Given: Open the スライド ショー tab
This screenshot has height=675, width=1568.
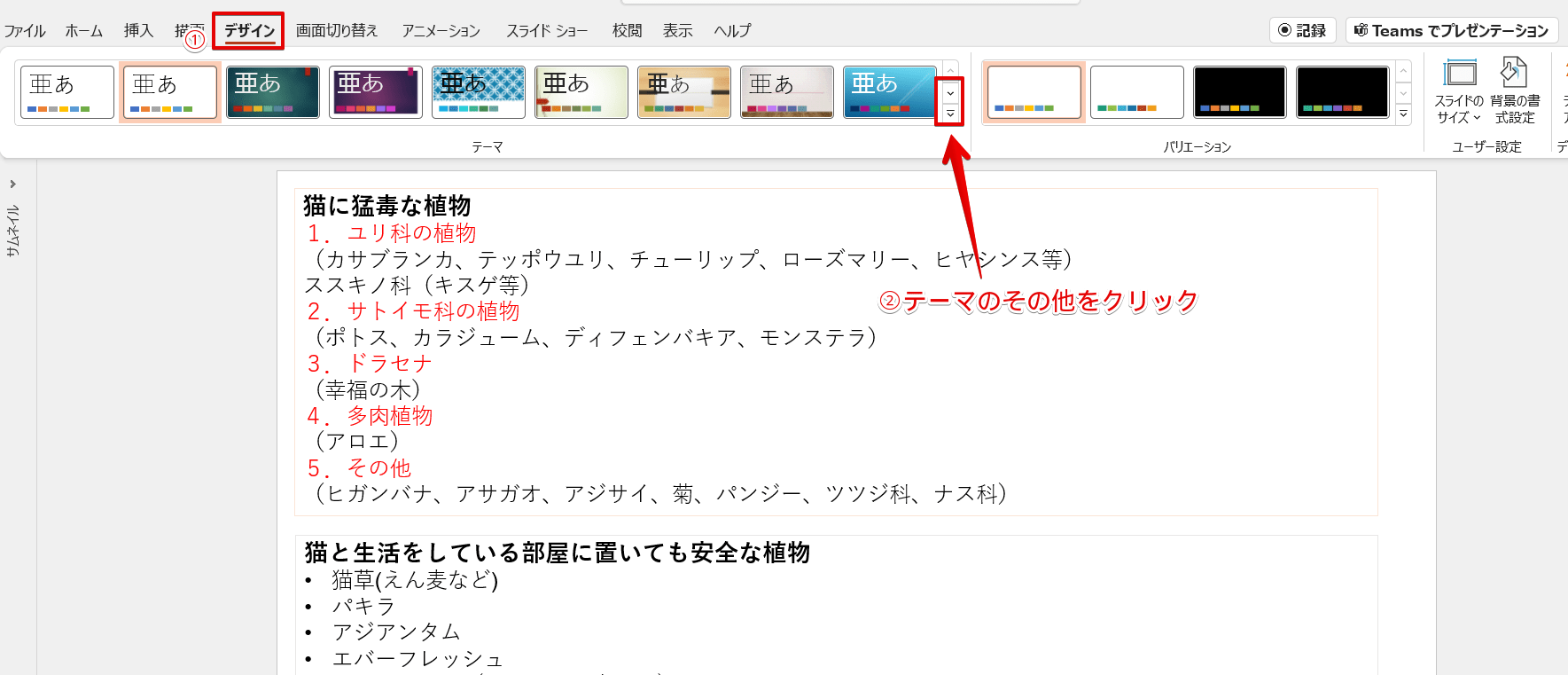Looking at the screenshot, I should (x=547, y=31).
